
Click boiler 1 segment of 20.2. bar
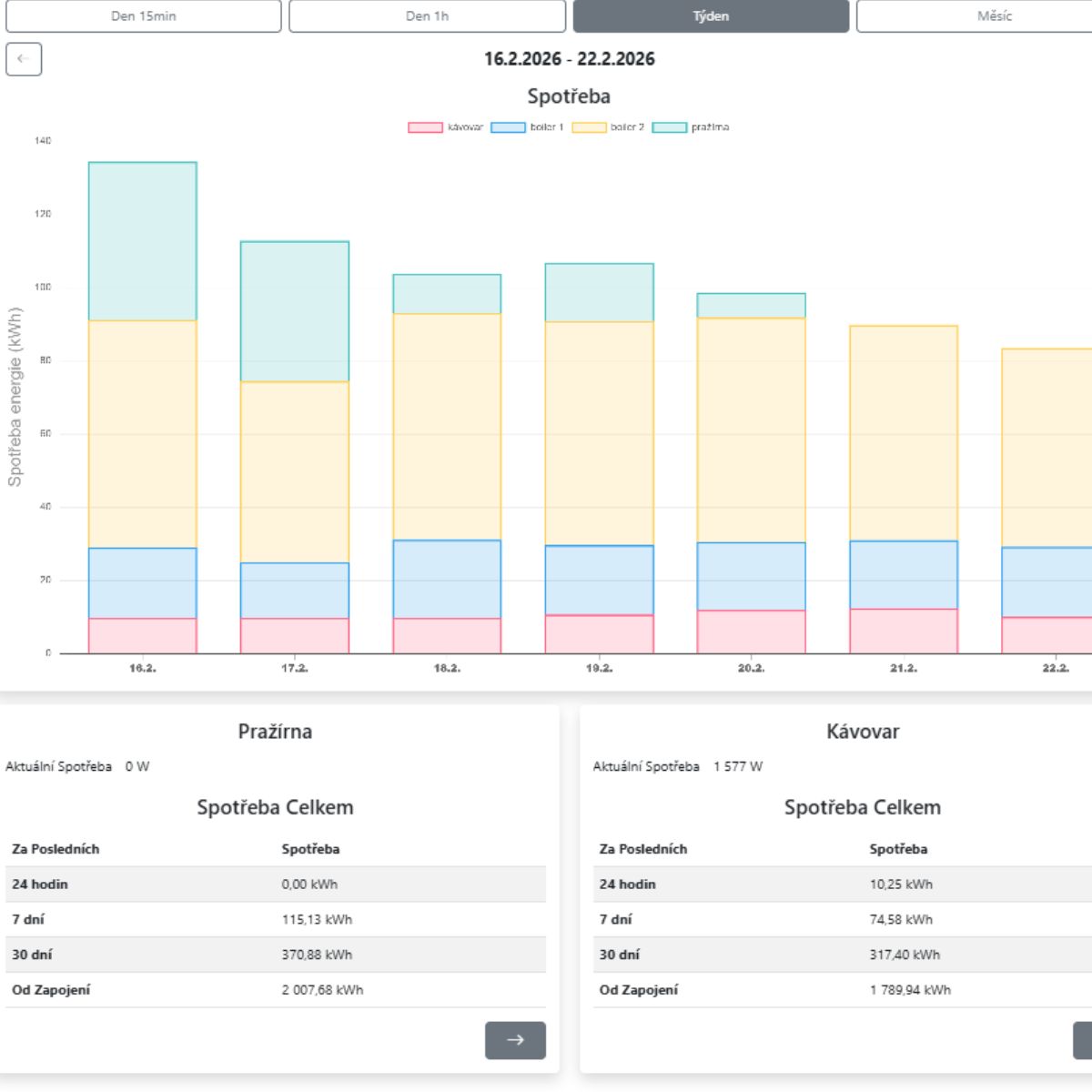coord(751,577)
